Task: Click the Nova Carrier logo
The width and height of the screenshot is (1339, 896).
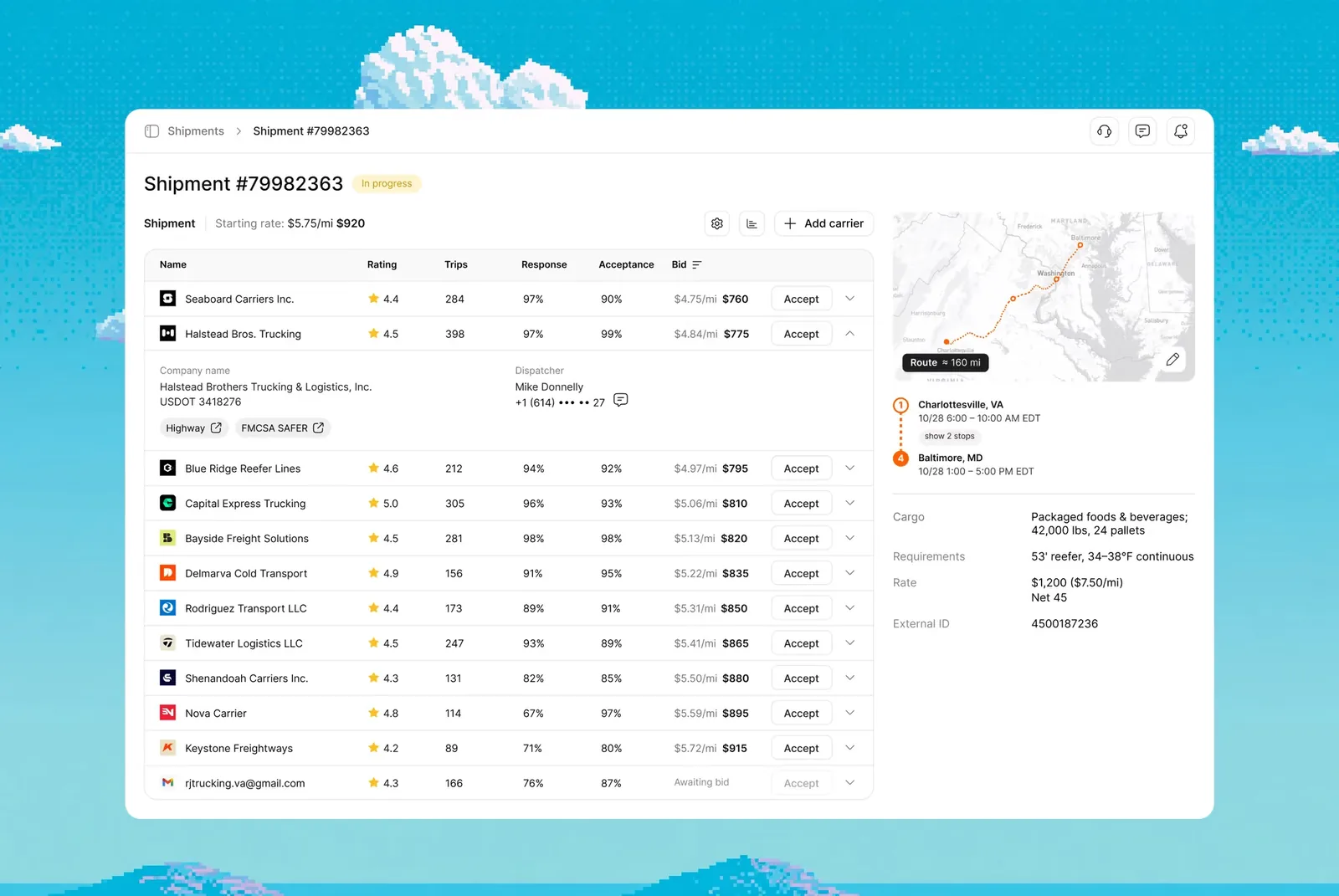Action: [167, 713]
